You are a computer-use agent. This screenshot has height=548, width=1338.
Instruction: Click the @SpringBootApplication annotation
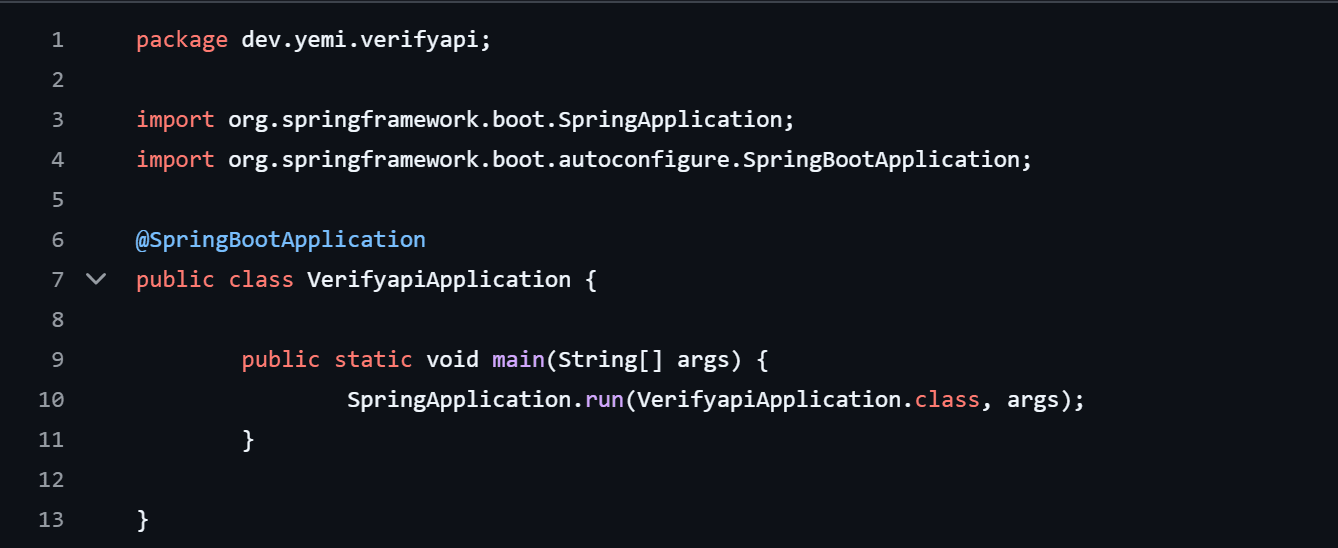pyautogui.click(x=281, y=240)
